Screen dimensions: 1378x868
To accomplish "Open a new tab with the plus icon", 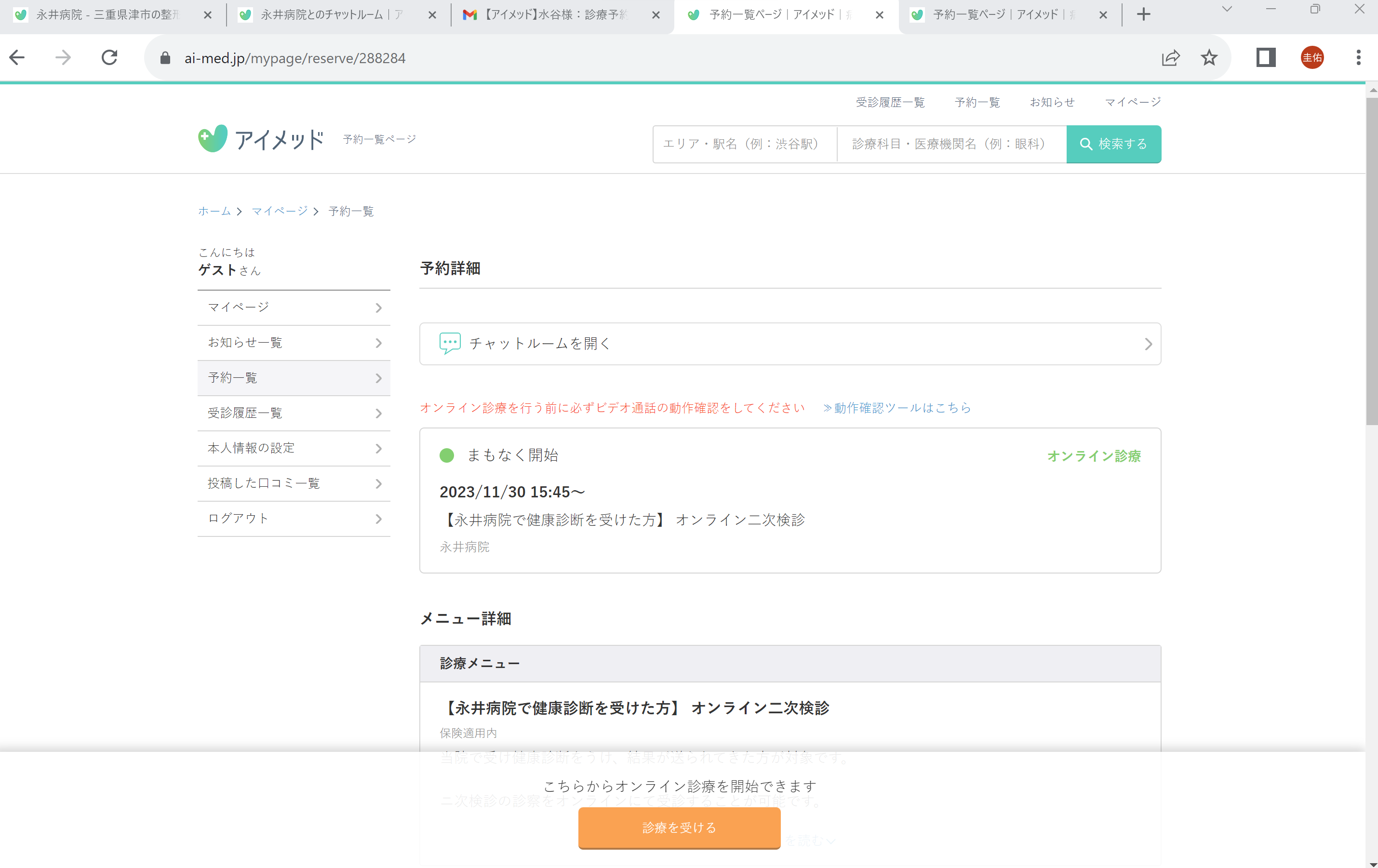I will [x=1143, y=15].
